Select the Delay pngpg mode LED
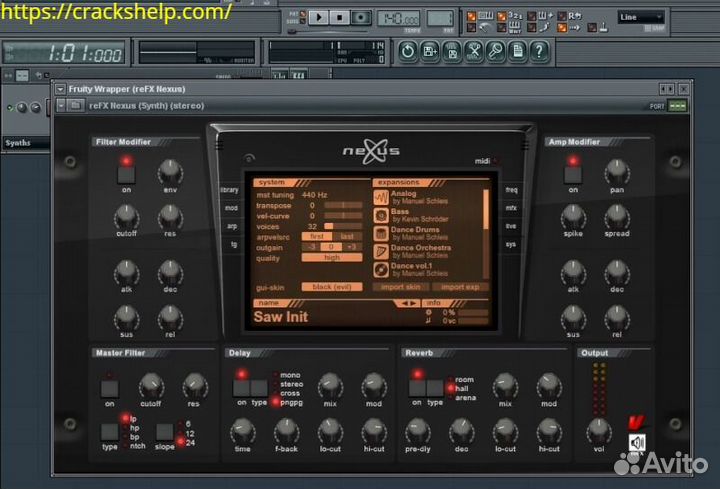720x489 pixels. pos(275,402)
